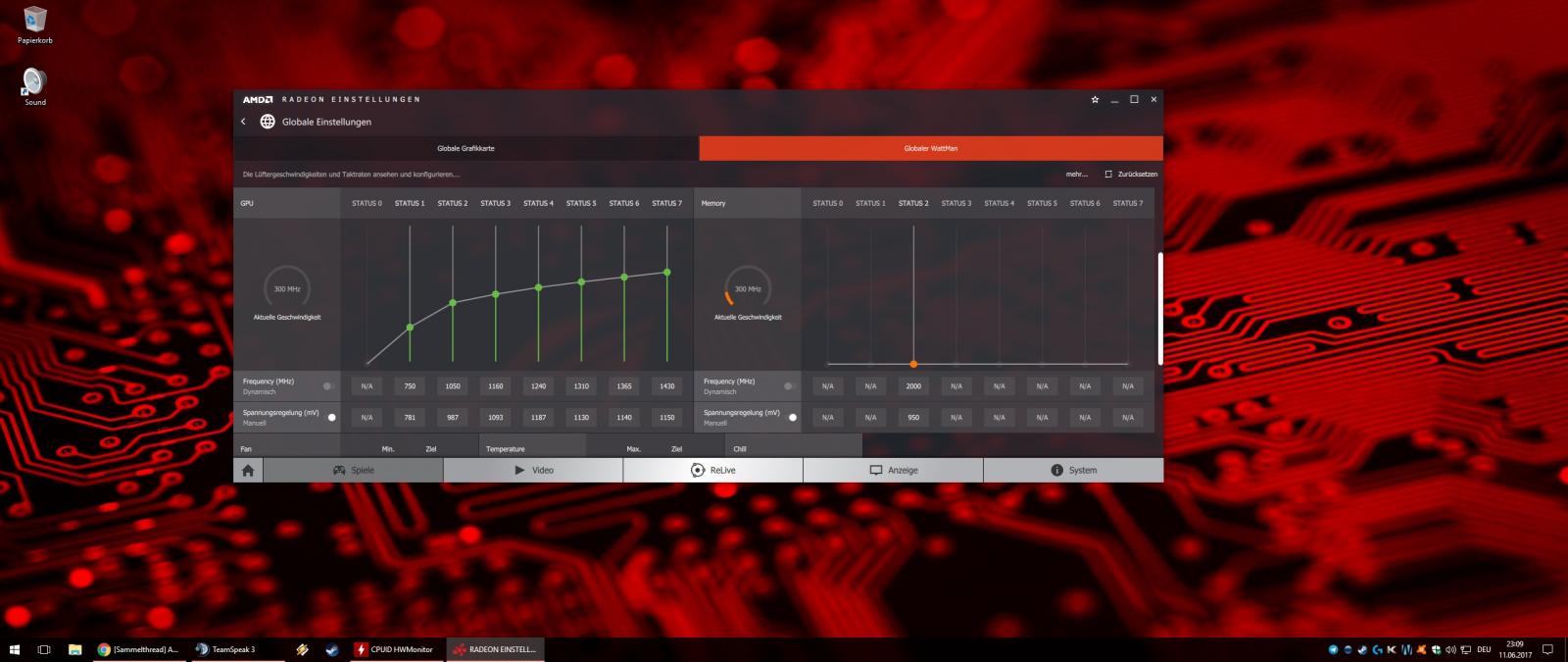Click the taskbar clock showing 23:09
The height and width of the screenshot is (662, 1568).
(1515, 649)
